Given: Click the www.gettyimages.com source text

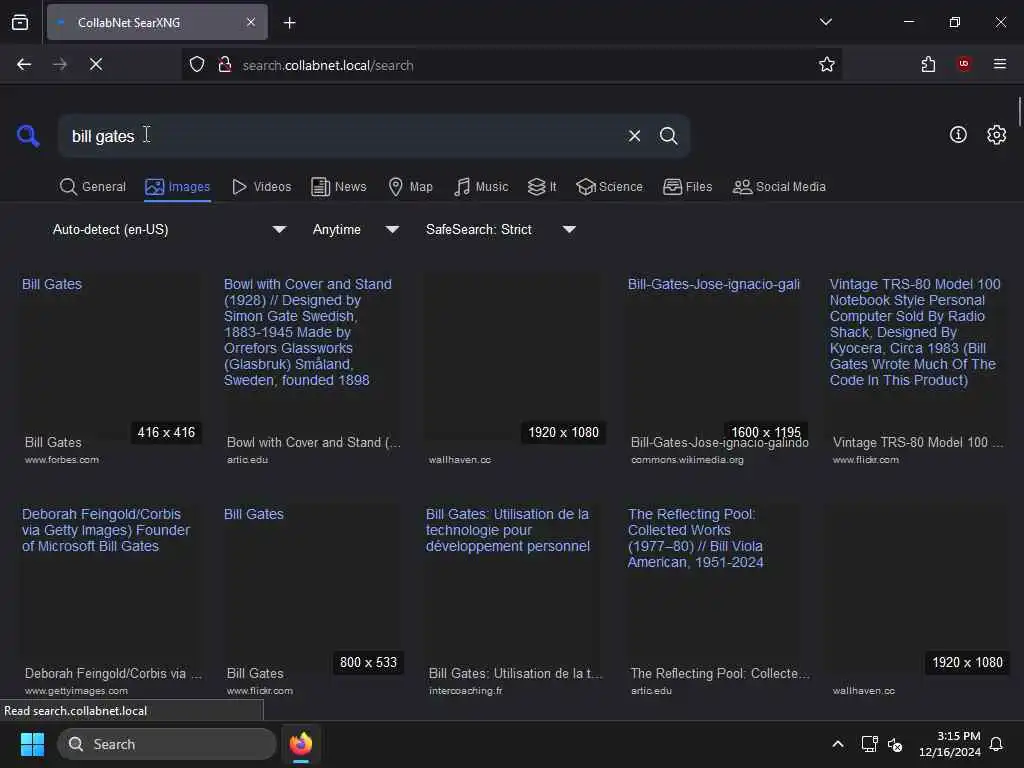Looking at the screenshot, I should pyautogui.click(x=76, y=690).
